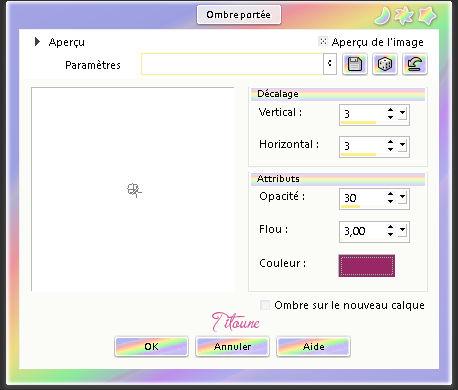This screenshot has height=390, width=458.
Task: Increase the Vertical offset with up arrow
Action: pos(390,110)
